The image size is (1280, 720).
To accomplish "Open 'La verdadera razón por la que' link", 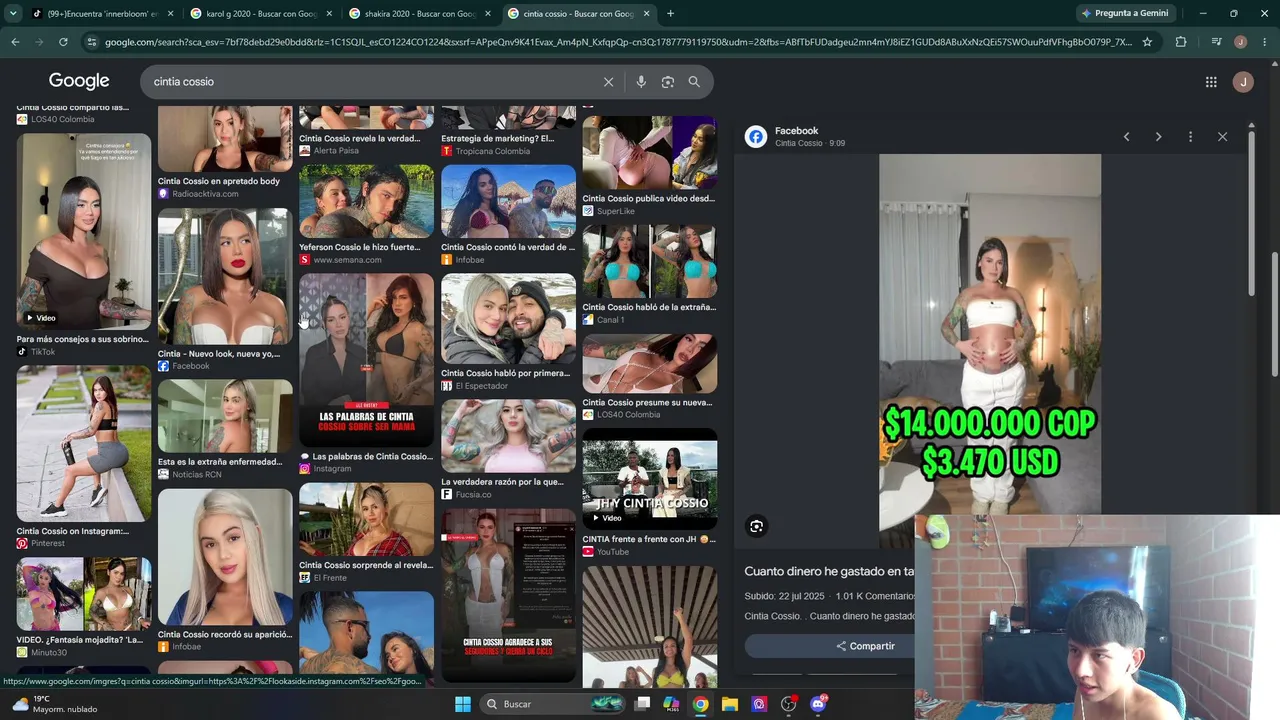I will (502, 482).
